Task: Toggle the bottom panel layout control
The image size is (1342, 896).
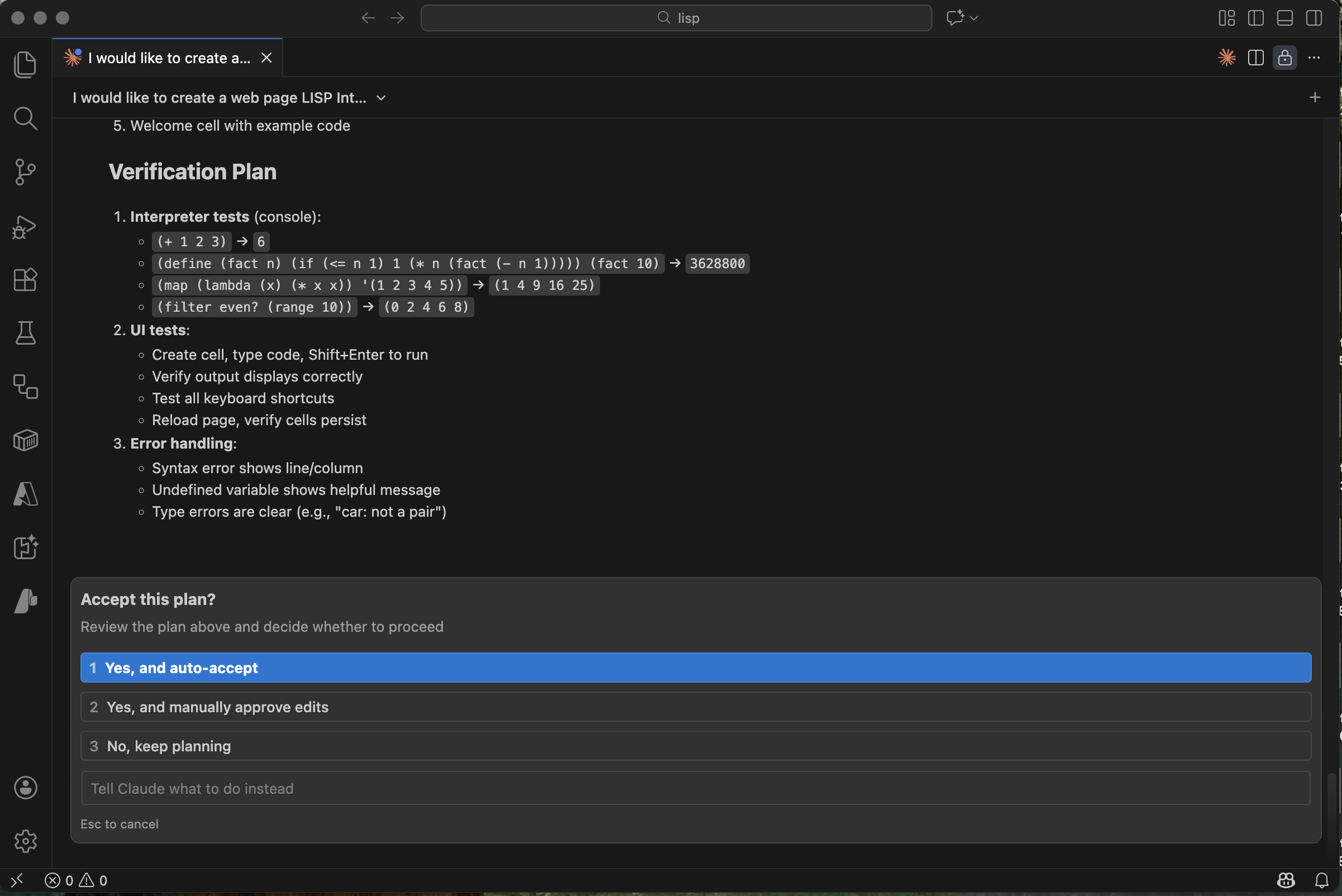Action: click(x=1285, y=18)
